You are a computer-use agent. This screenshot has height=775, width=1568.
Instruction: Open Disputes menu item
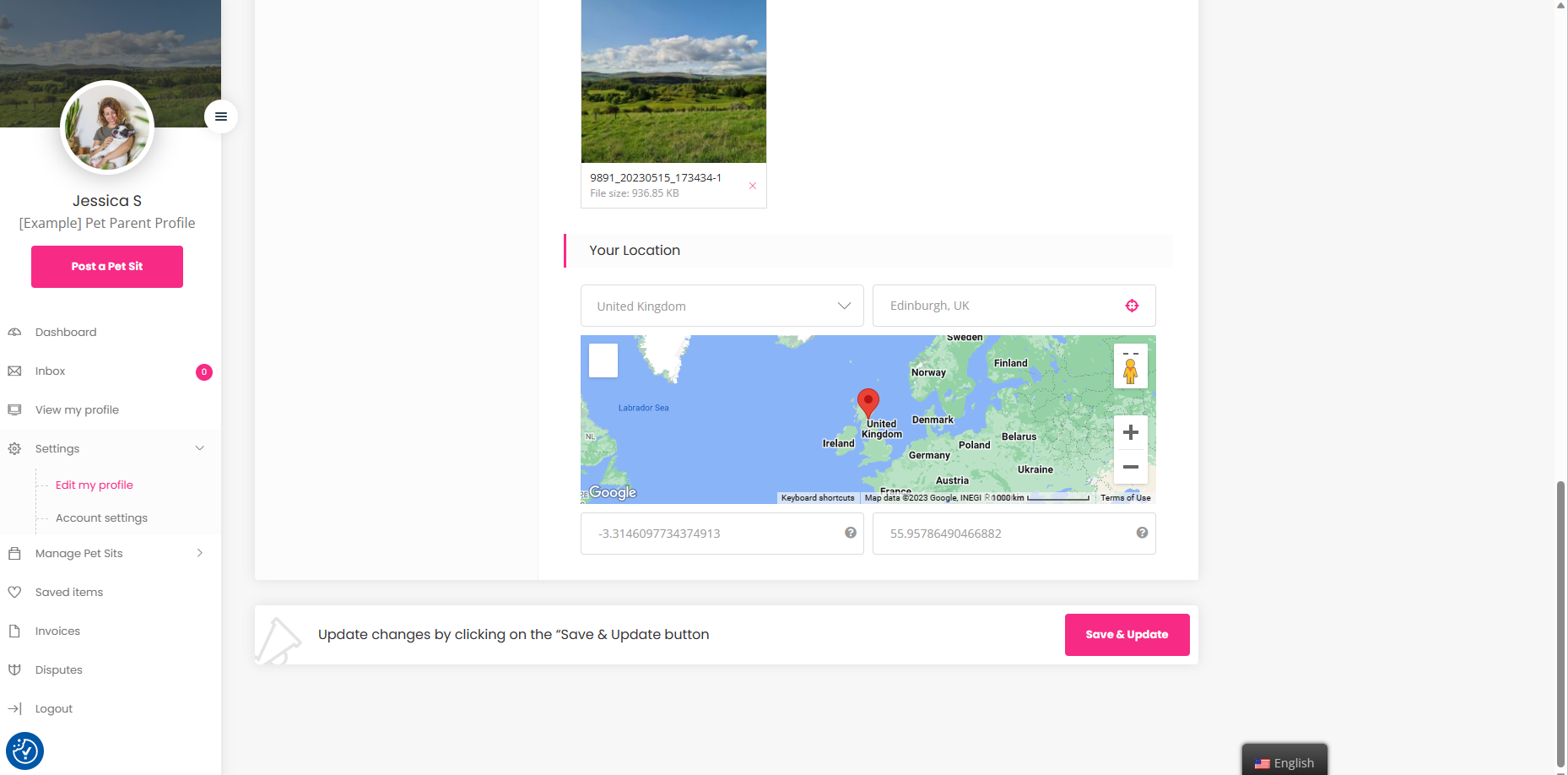point(59,670)
